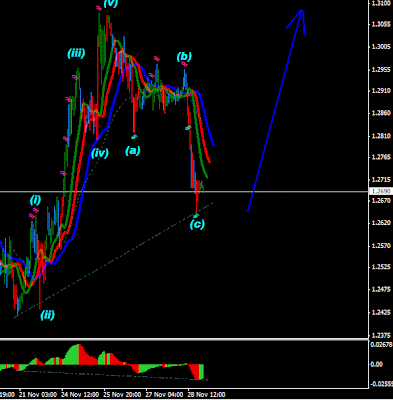
Task: Click the 21 Nov 03:00 time label
Action: 37,395
